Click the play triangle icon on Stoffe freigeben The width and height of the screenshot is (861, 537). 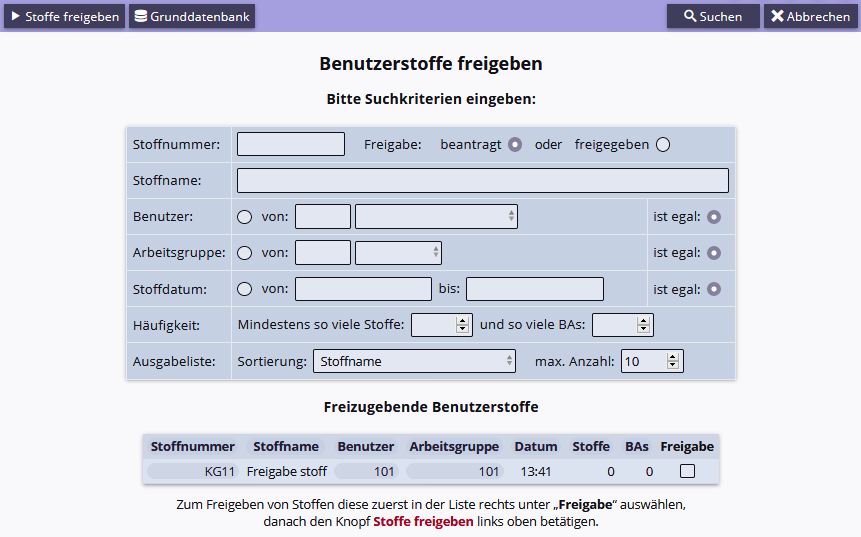(15, 16)
